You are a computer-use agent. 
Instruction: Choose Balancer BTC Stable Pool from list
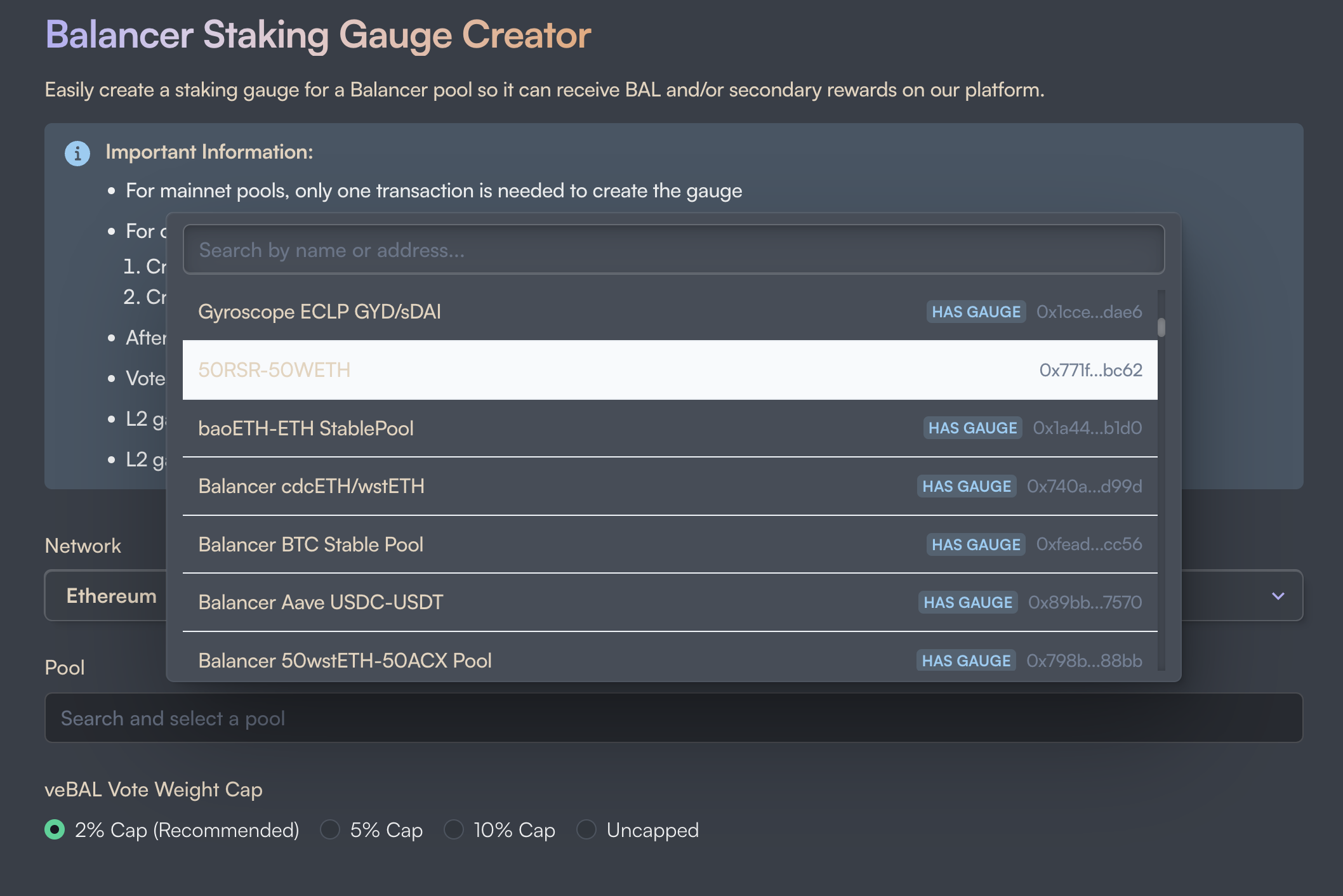pos(310,544)
